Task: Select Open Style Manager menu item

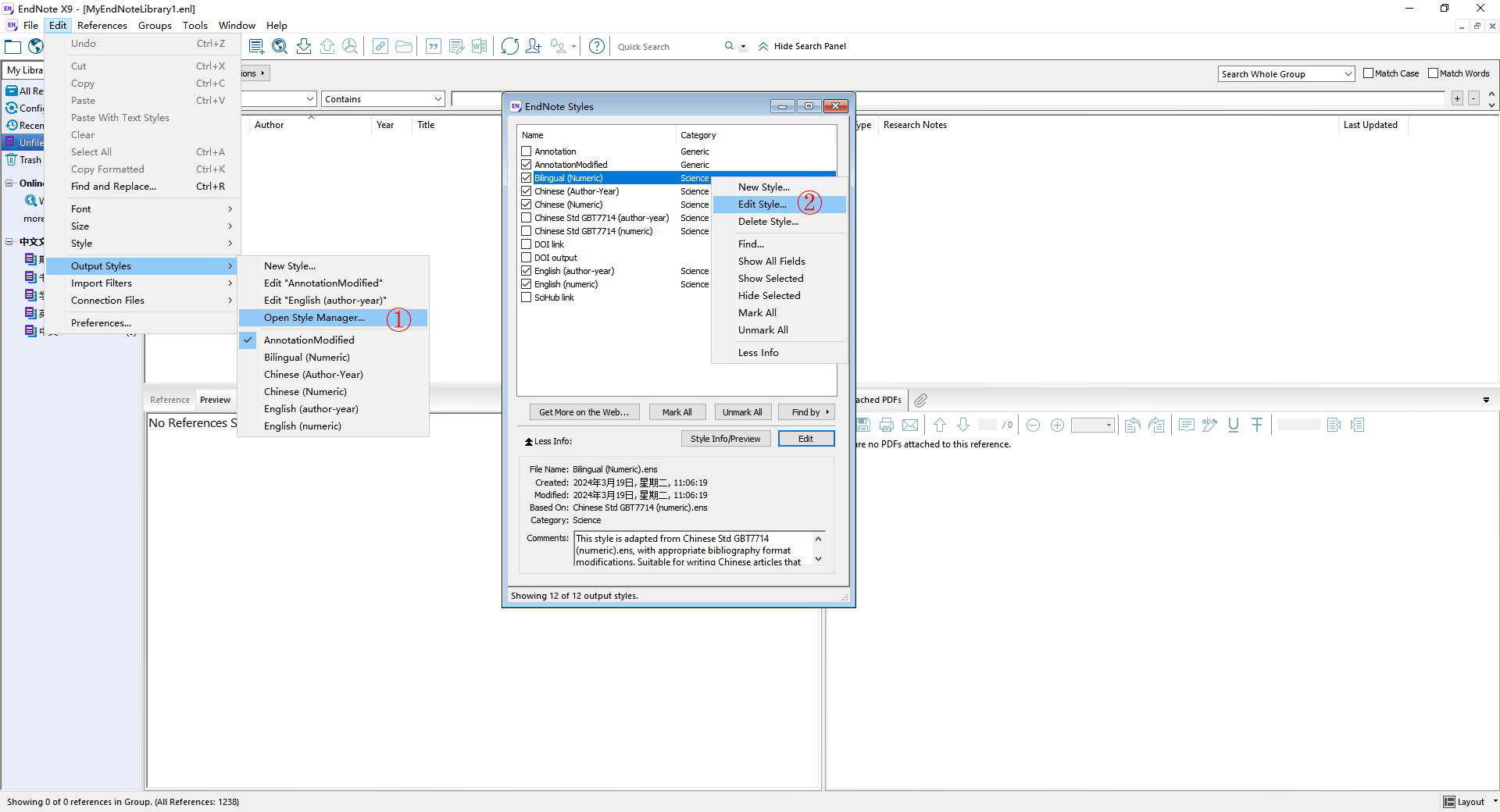Action: (x=333, y=318)
